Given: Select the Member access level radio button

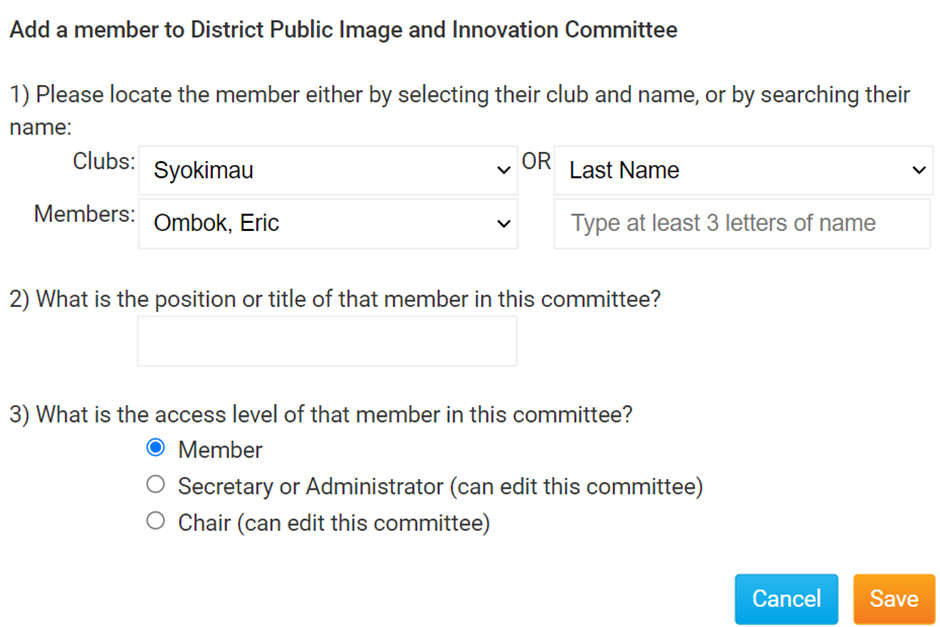Looking at the screenshot, I should pos(155,448).
